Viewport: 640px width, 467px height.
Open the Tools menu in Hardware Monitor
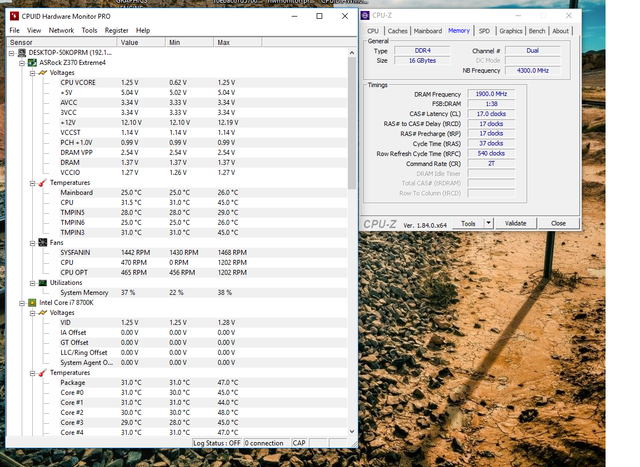(x=89, y=30)
